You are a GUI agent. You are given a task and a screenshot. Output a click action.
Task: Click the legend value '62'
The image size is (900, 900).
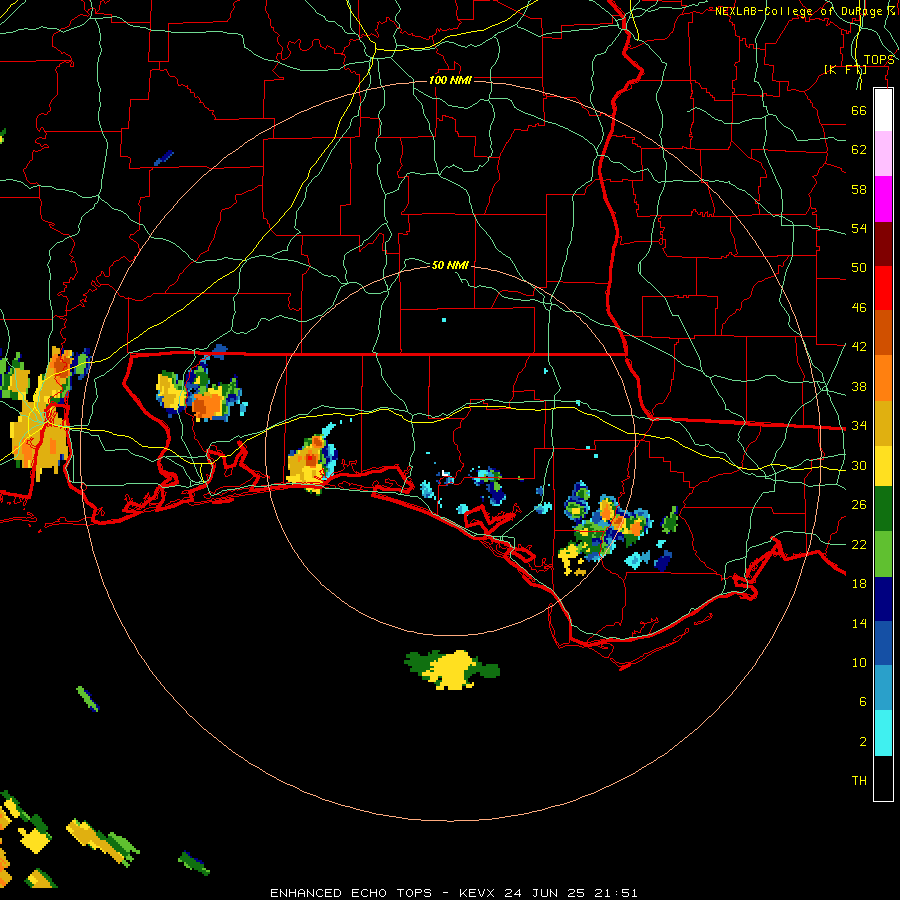[859, 150]
